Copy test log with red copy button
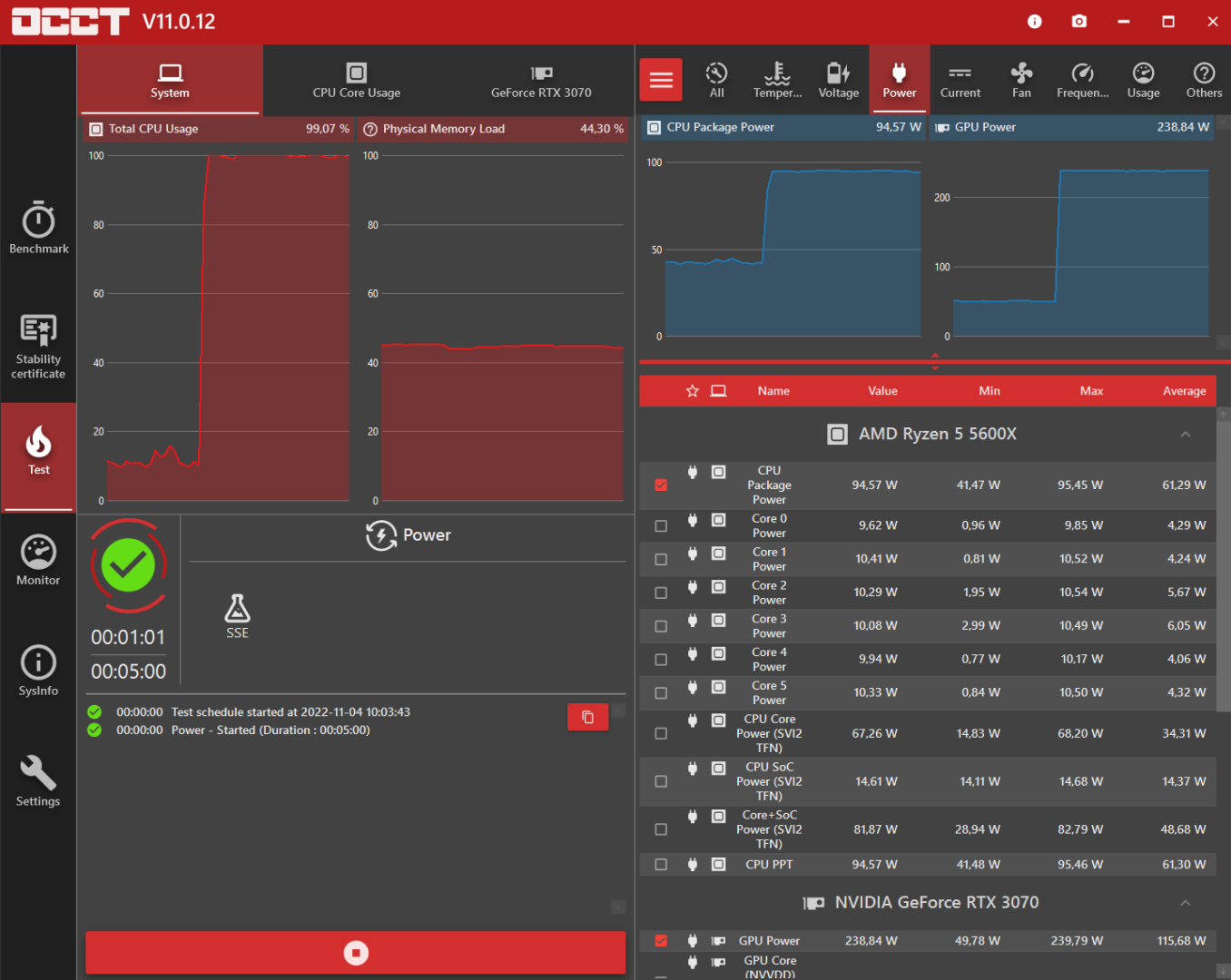 click(587, 717)
